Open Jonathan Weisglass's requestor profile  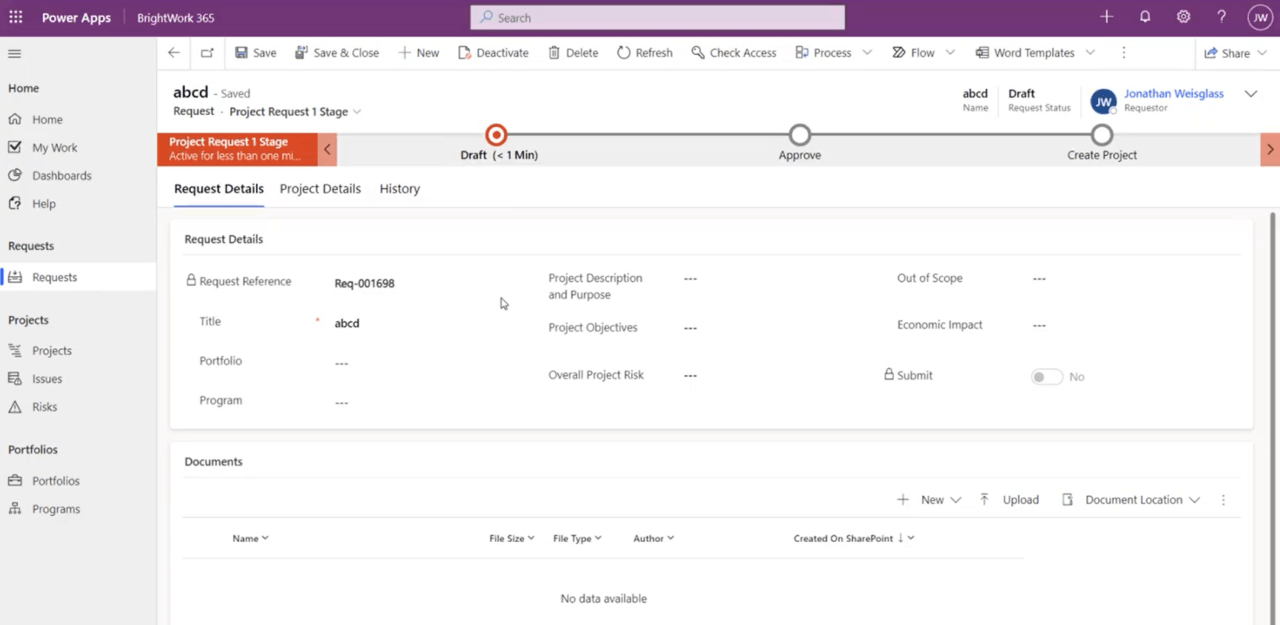click(1173, 93)
